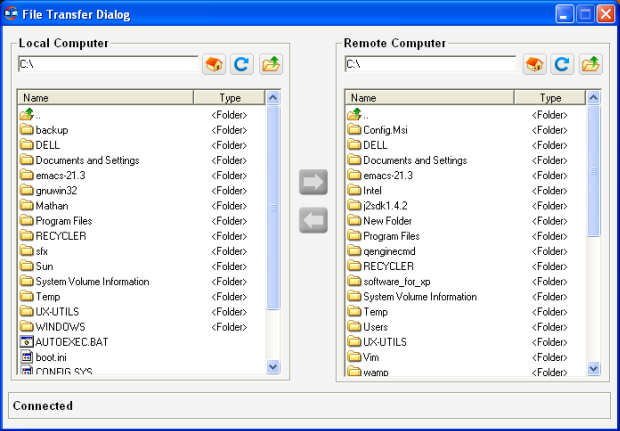The height and width of the screenshot is (431, 620).
Task: Send file to remote with right arrow
Action: point(313,182)
